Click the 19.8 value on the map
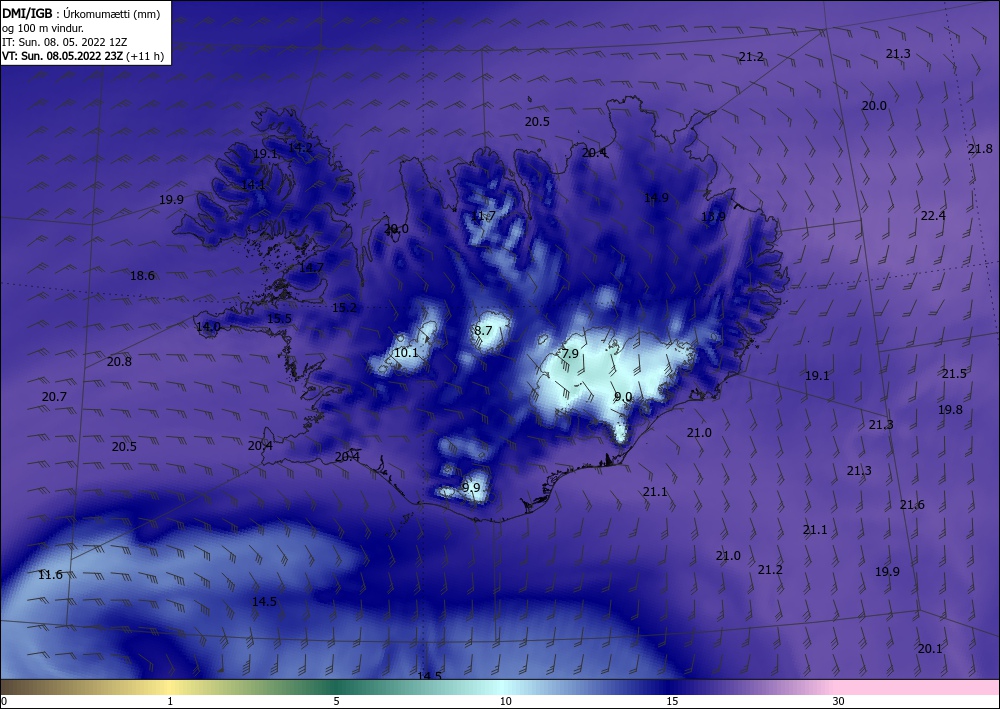Screen dimensions: 1000x709 950,410
